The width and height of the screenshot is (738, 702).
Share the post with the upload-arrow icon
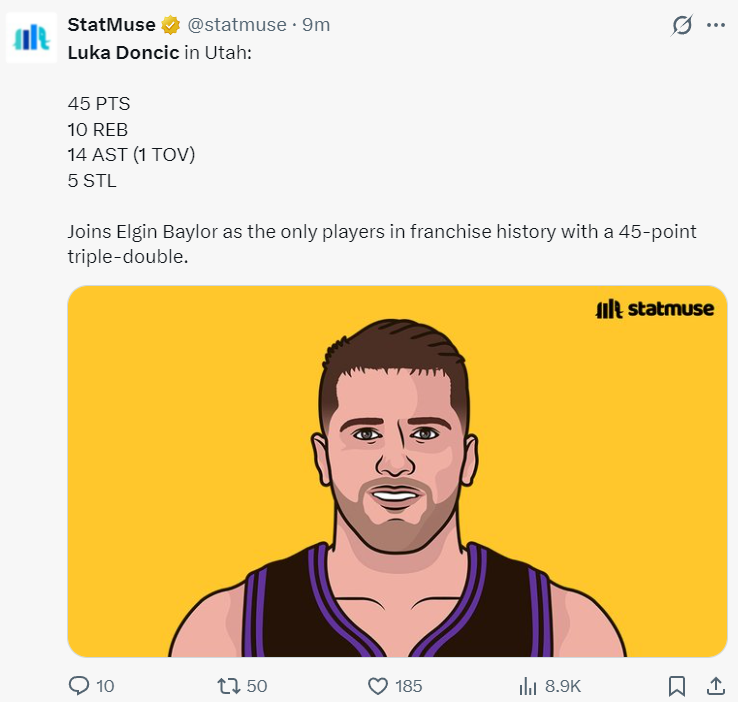click(715, 686)
